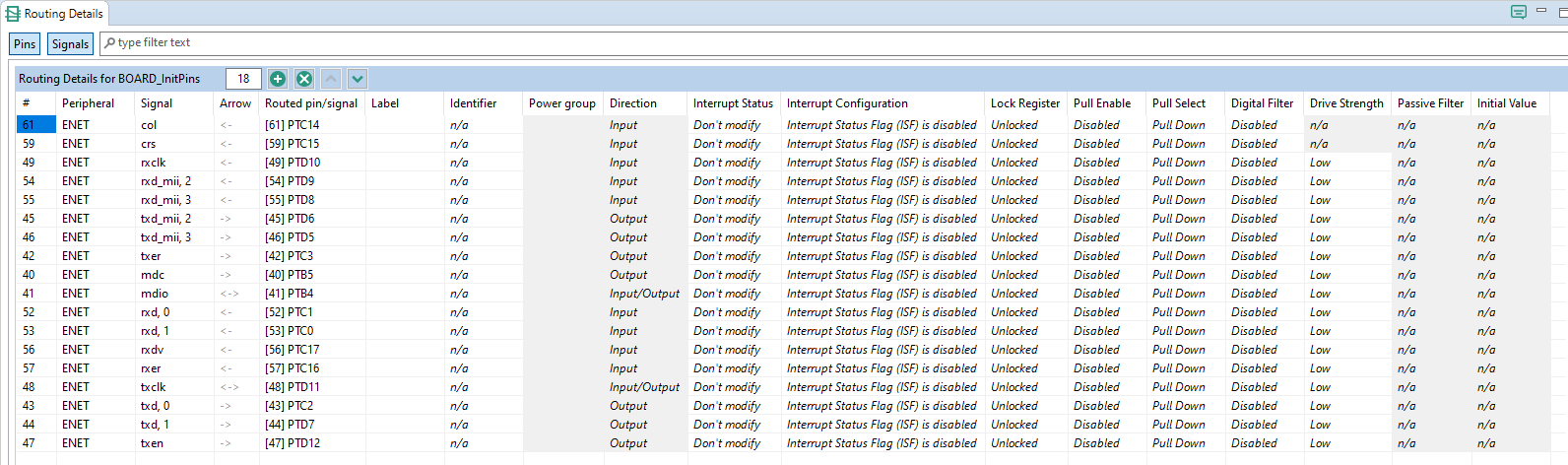
Task: Open routed pin [57] PTC16 cell
Action: [x=312, y=368]
